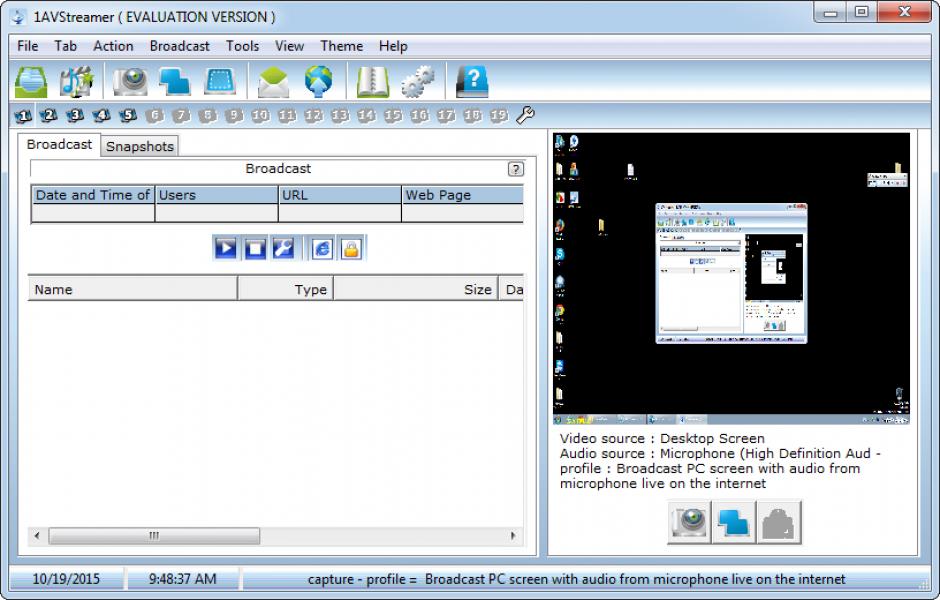Image resolution: width=940 pixels, height=600 pixels.
Task: Switch to the Snapshots tab
Action: [x=140, y=146]
